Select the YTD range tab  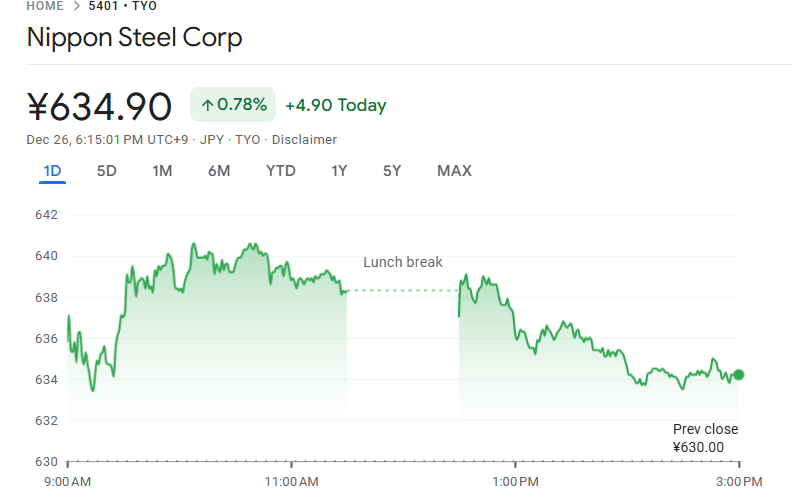[281, 171]
